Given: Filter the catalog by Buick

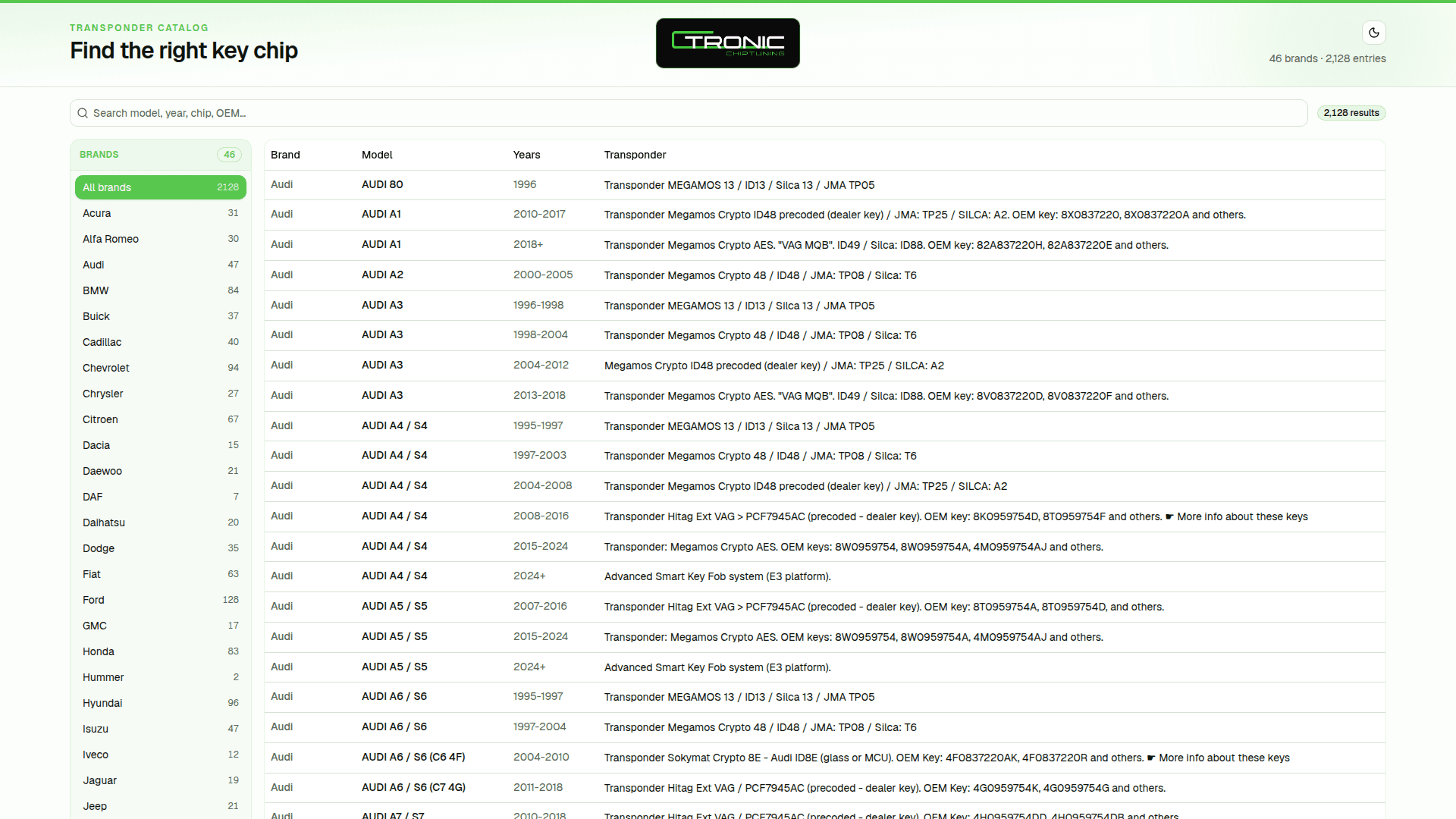Looking at the screenshot, I should (x=161, y=316).
